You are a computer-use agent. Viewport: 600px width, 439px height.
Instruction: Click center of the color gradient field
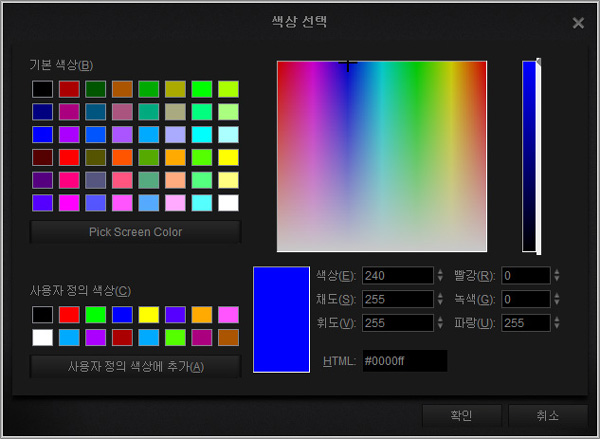(x=381, y=156)
